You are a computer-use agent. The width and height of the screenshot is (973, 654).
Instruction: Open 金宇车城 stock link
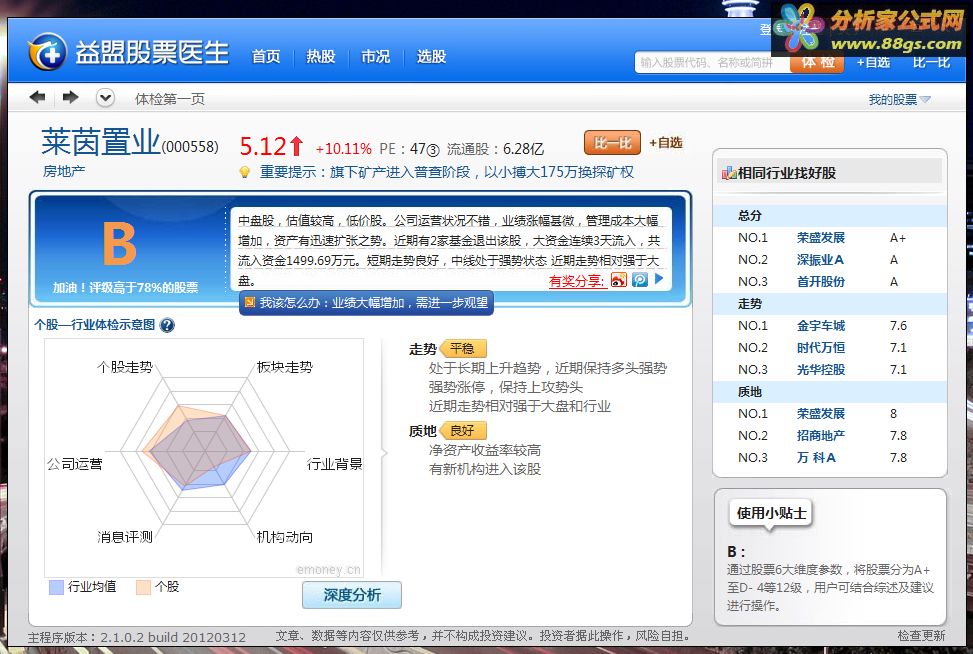(820, 326)
